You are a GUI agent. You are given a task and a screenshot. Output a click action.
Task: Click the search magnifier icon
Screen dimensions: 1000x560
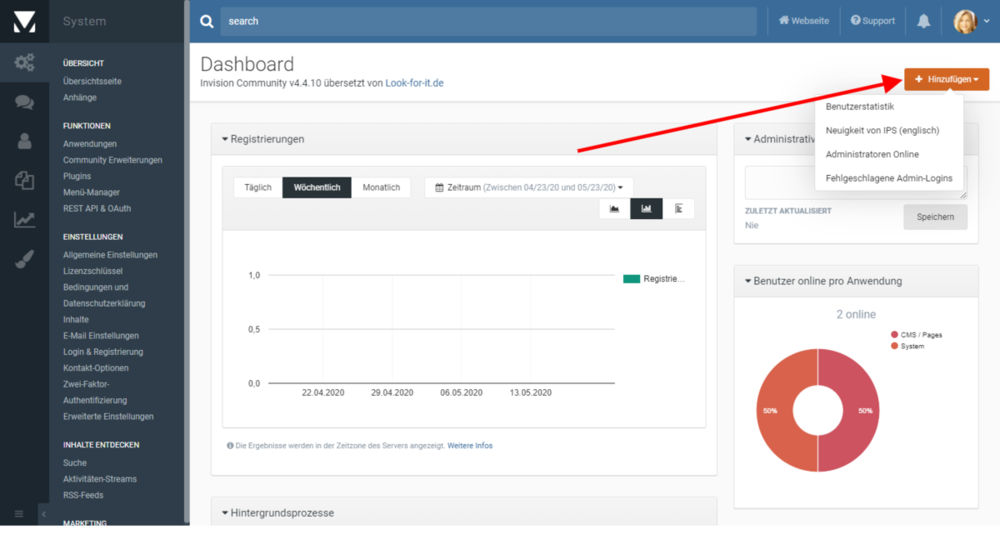pyautogui.click(x=207, y=21)
